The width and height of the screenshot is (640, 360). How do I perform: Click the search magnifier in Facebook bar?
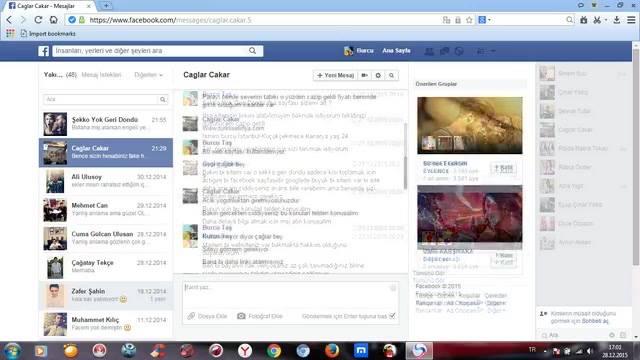click(253, 51)
